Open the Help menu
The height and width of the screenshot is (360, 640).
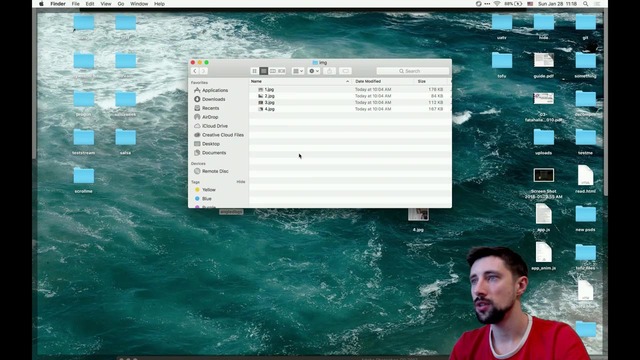[159, 4]
